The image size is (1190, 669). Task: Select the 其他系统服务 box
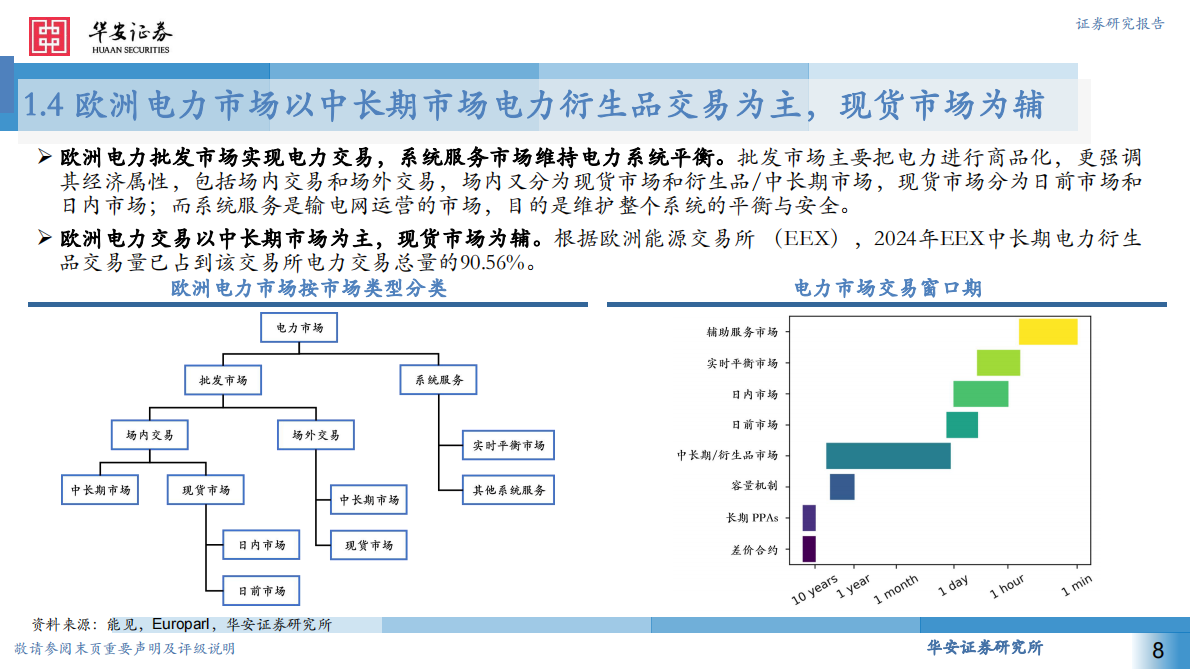pyautogui.click(x=508, y=490)
